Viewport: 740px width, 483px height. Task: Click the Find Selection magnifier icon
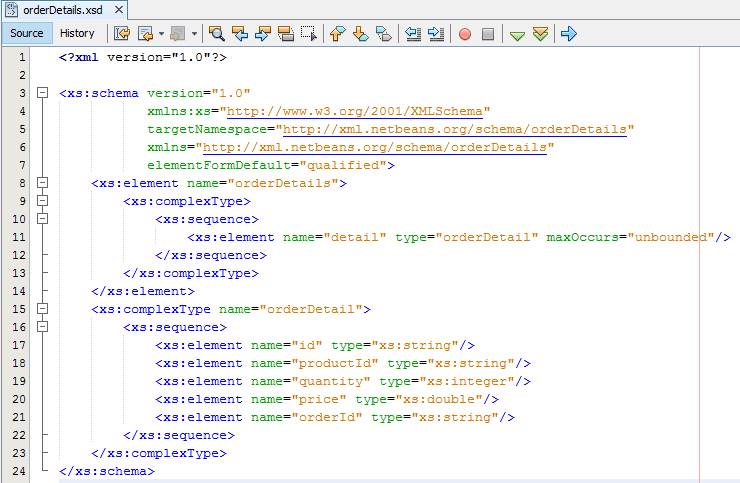coord(217,34)
